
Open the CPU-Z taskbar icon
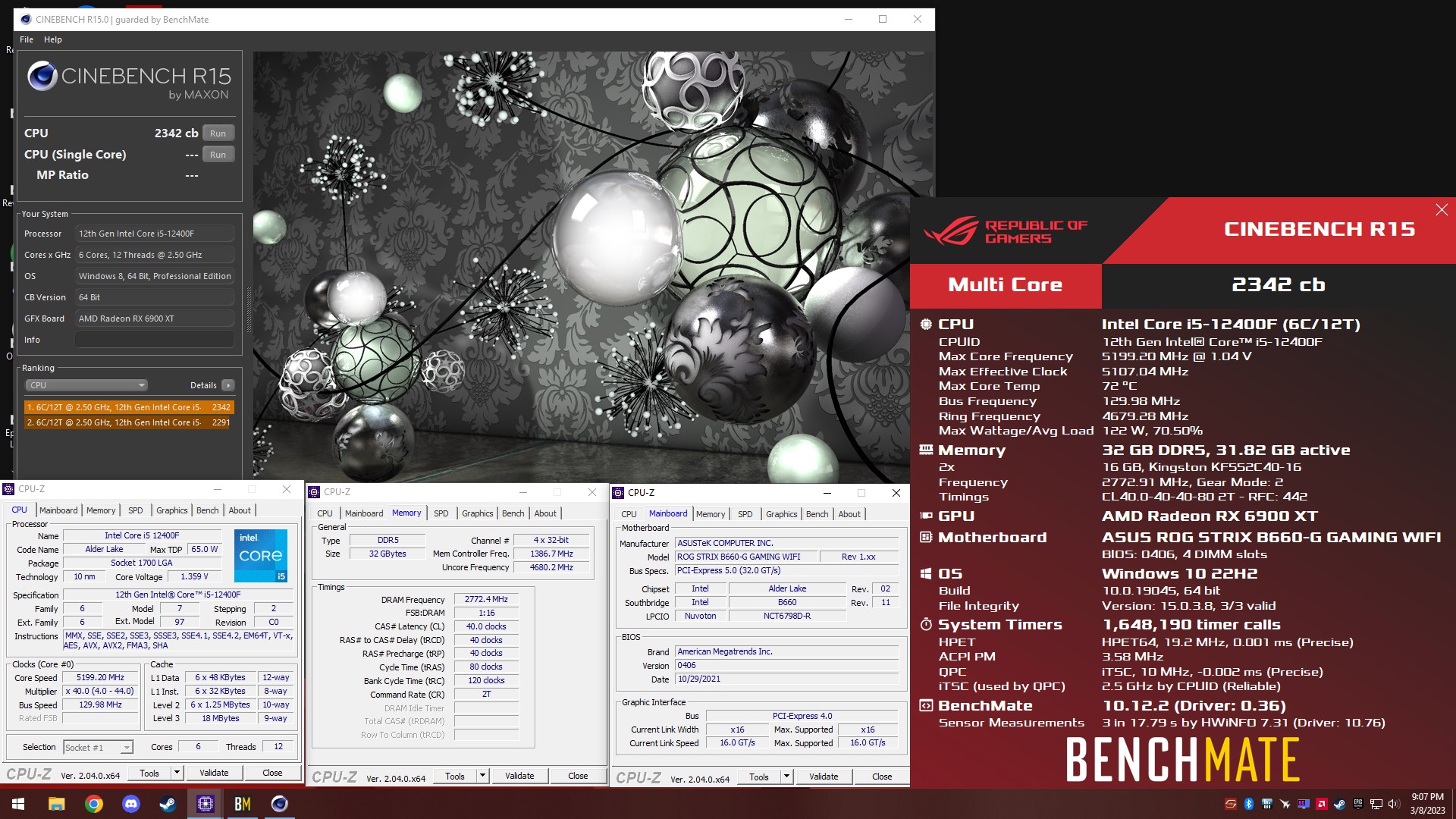206,804
